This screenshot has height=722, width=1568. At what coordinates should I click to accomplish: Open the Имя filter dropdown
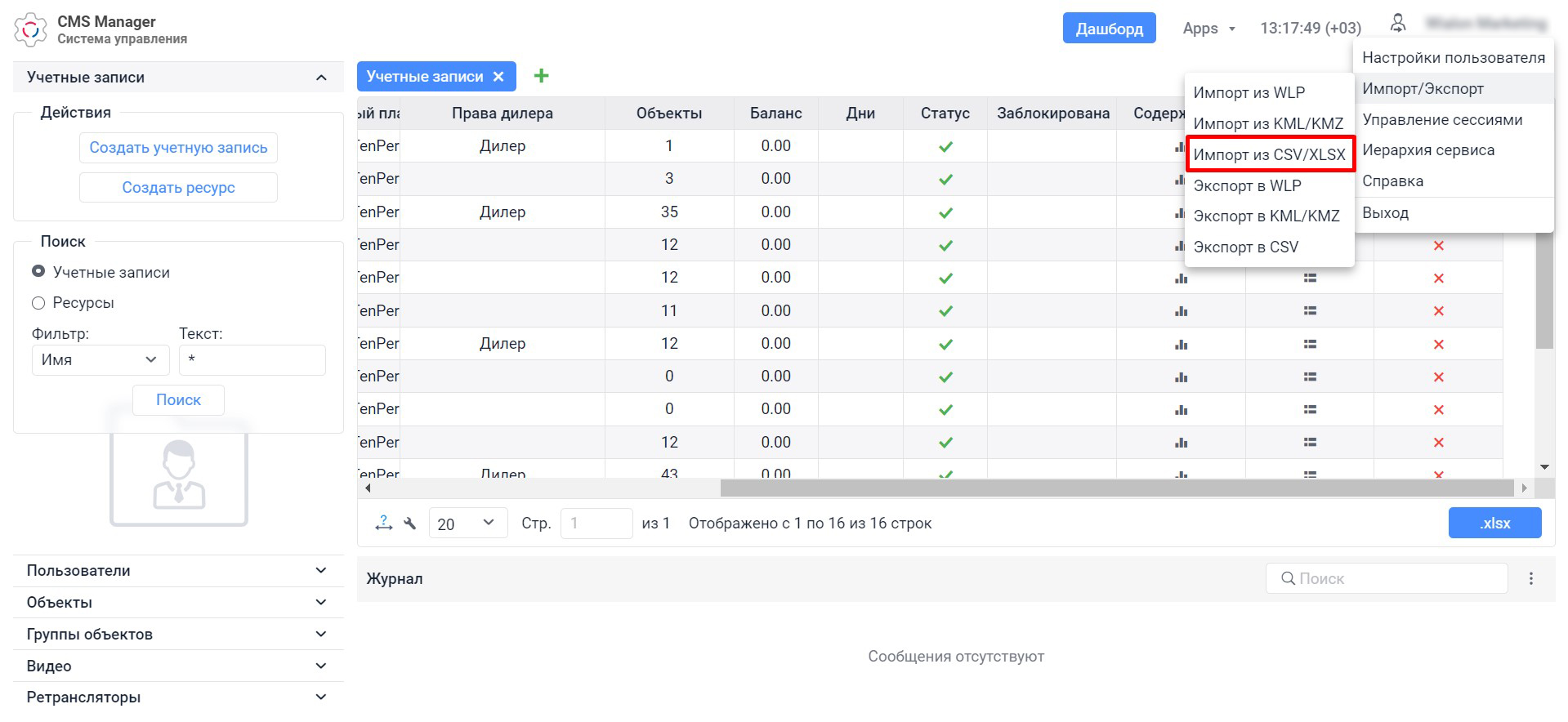(100, 360)
